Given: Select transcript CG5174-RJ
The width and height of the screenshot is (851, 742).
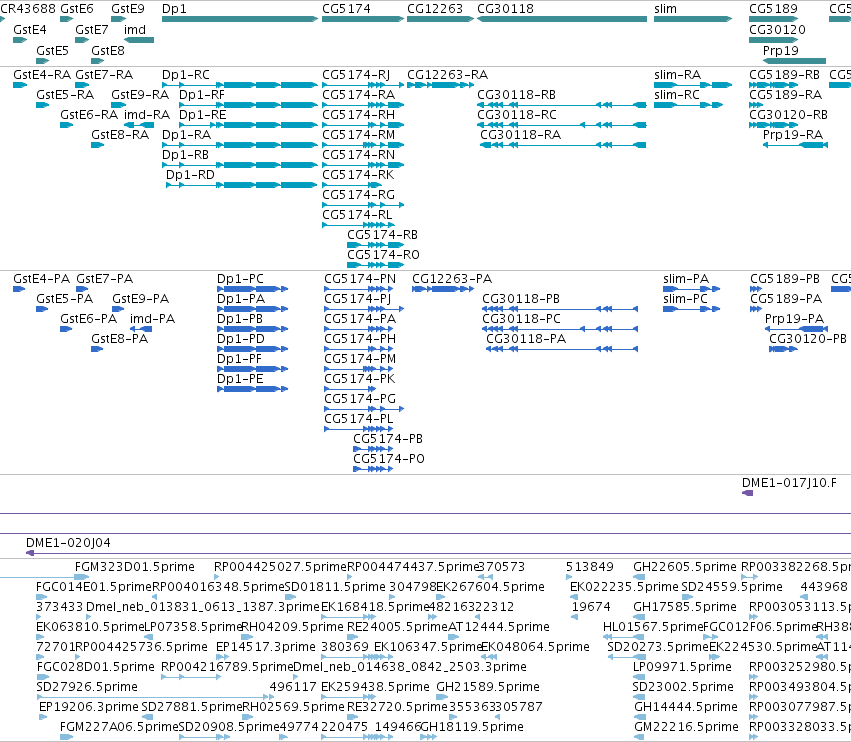Looking at the screenshot, I should [356, 75].
